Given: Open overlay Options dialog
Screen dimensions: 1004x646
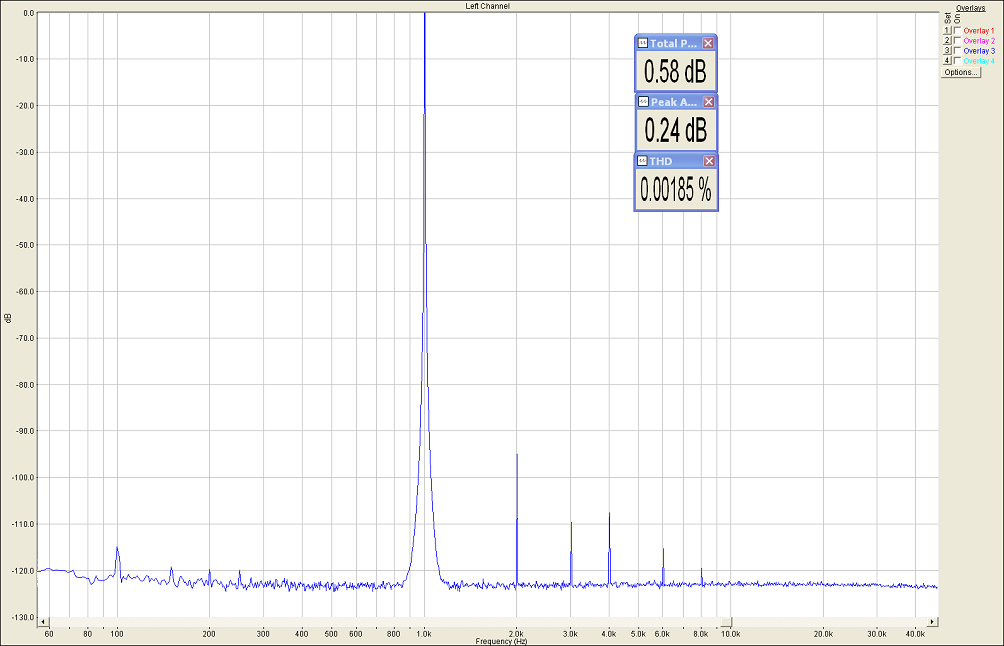Looking at the screenshot, I should (960, 72).
